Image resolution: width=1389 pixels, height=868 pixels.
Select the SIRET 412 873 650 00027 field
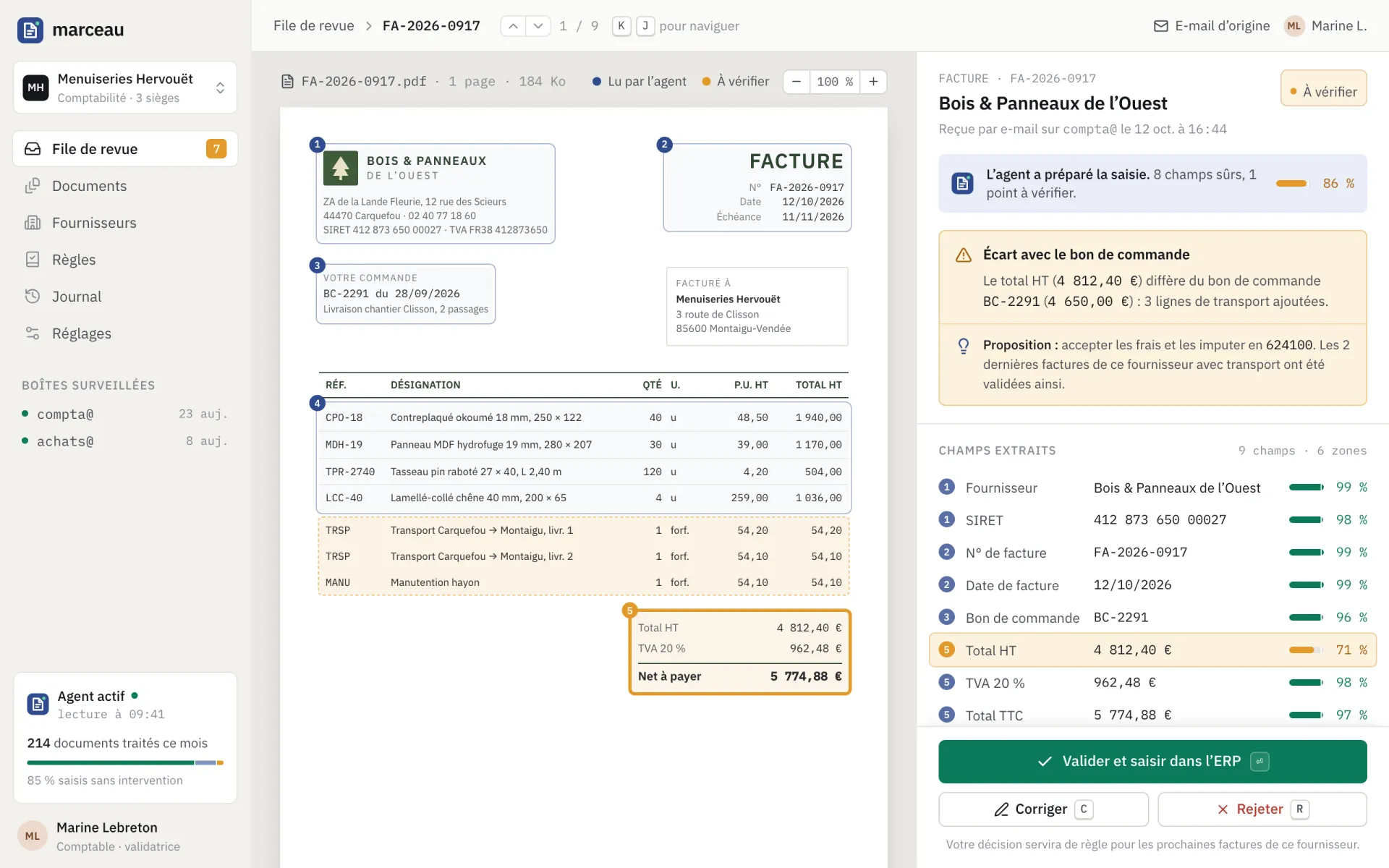click(1152, 520)
